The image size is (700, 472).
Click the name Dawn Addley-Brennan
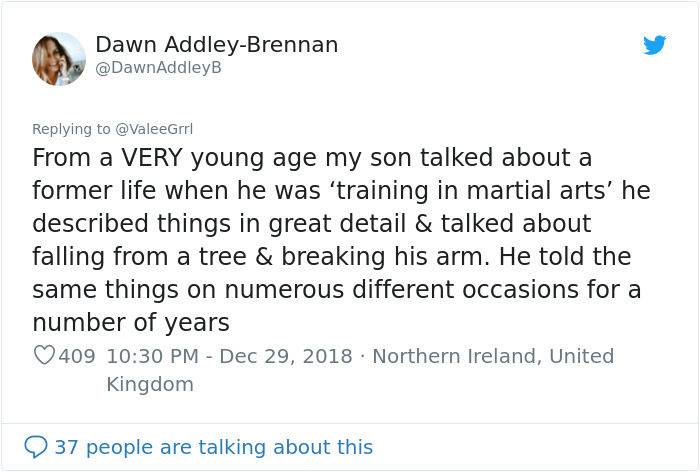[x=216, y=45]
